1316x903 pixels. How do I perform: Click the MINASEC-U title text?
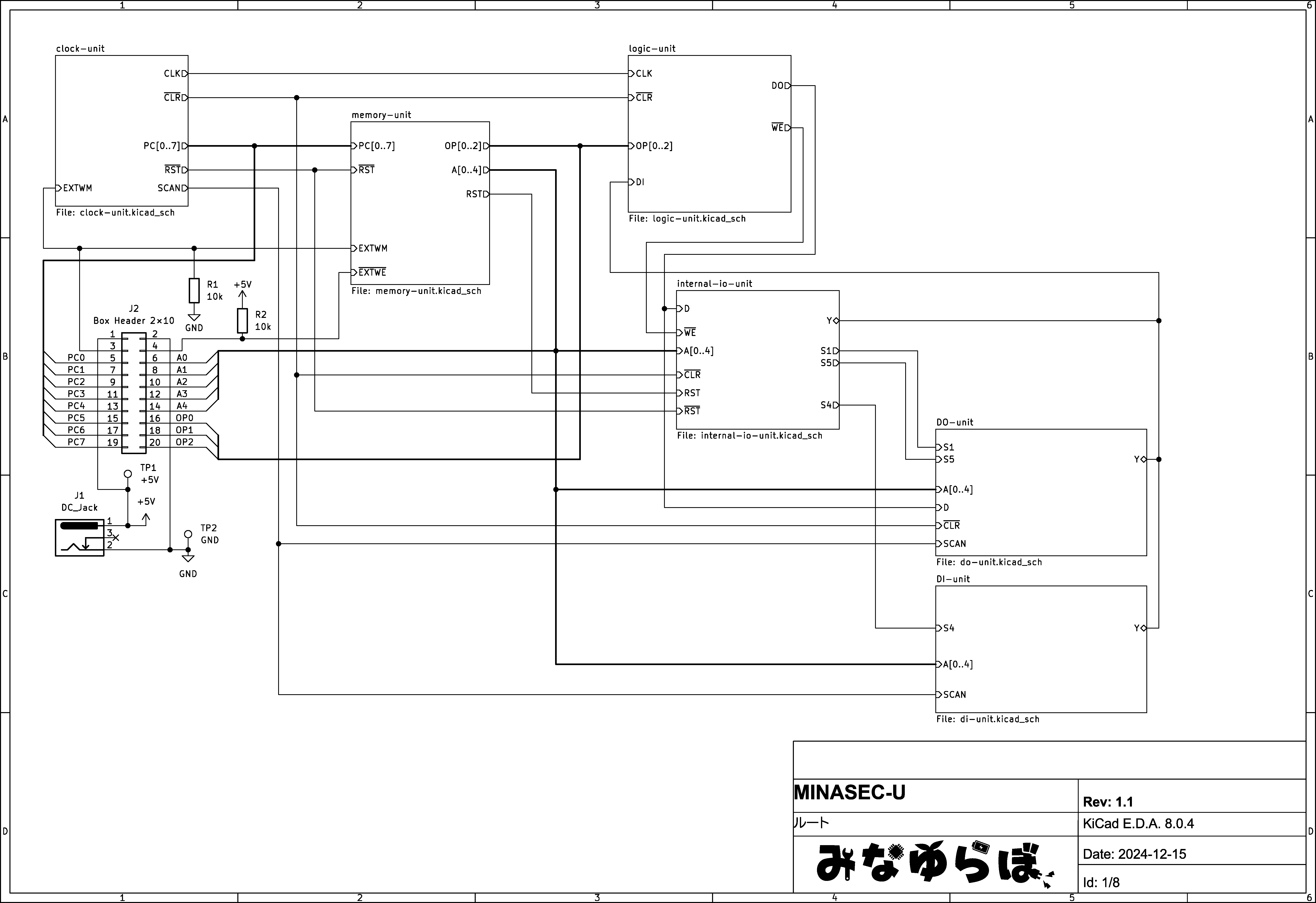[849, 793]
